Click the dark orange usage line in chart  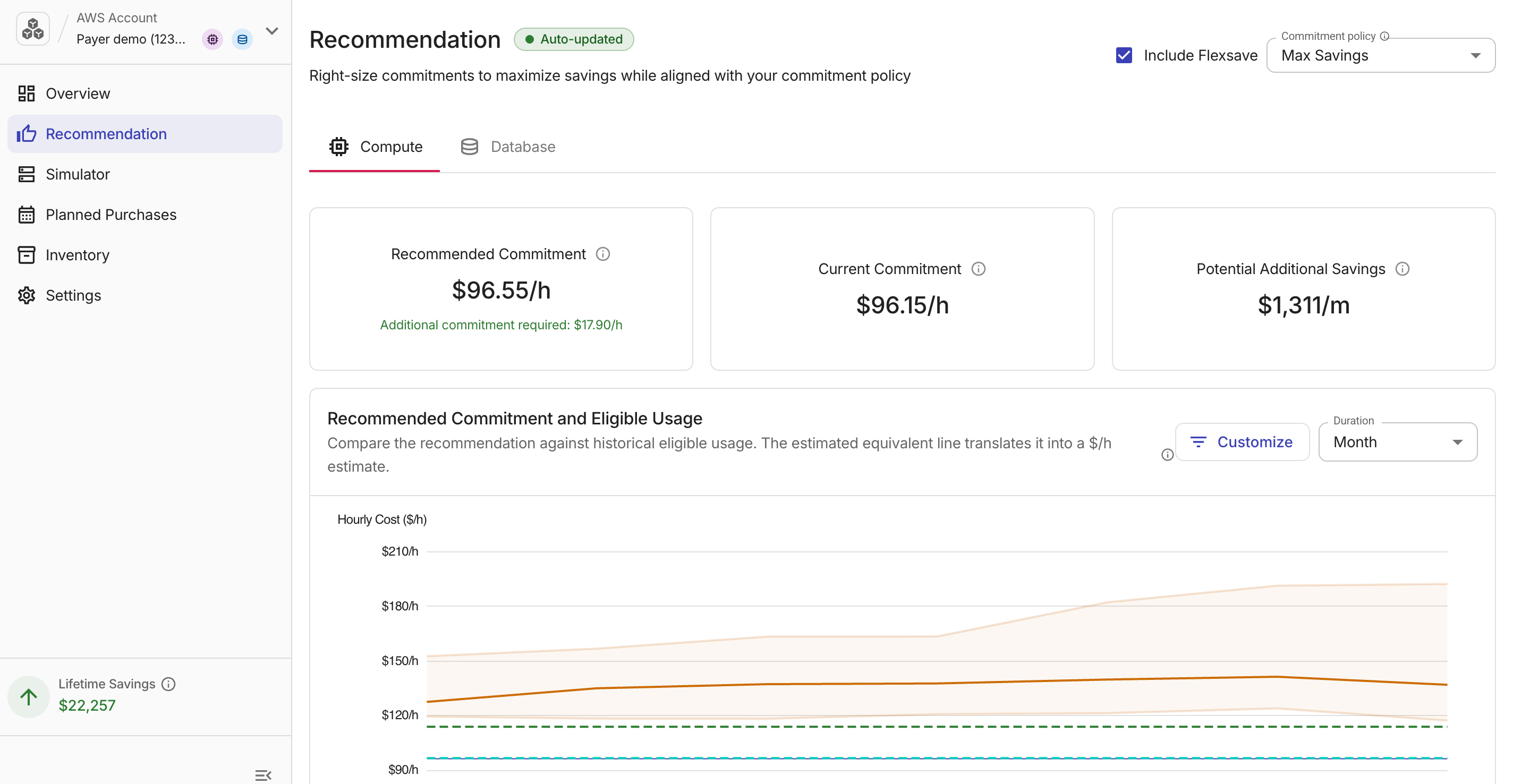pos(936,683)
